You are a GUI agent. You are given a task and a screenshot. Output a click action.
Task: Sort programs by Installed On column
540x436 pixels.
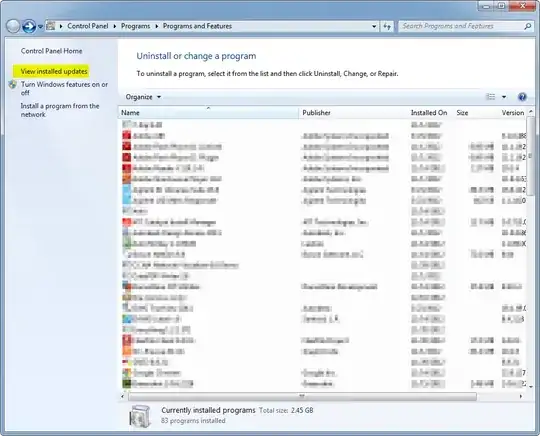[x=431, y=113]
